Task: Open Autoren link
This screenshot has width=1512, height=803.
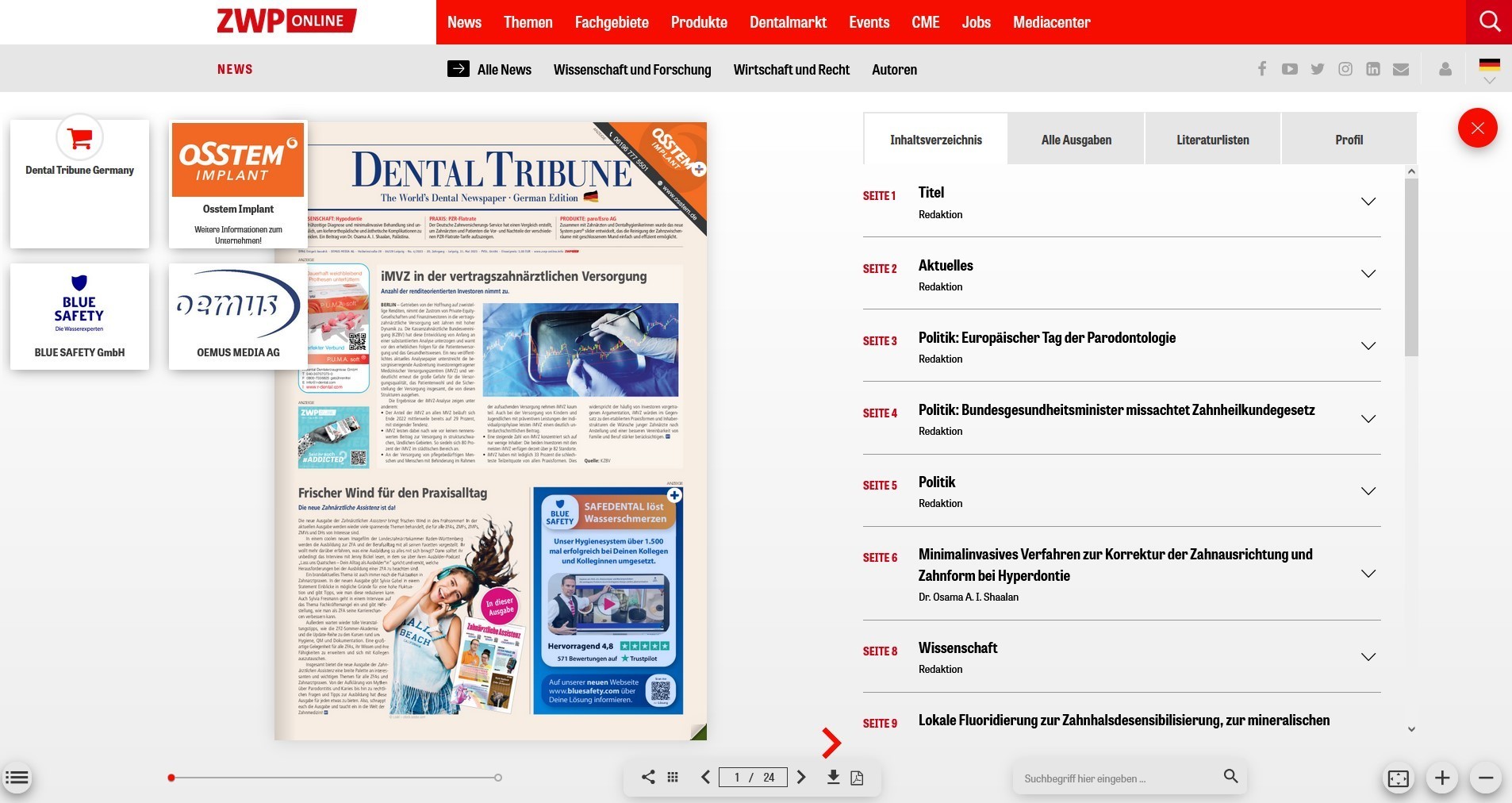Action: pyautogui.click(x=894, y=70)
